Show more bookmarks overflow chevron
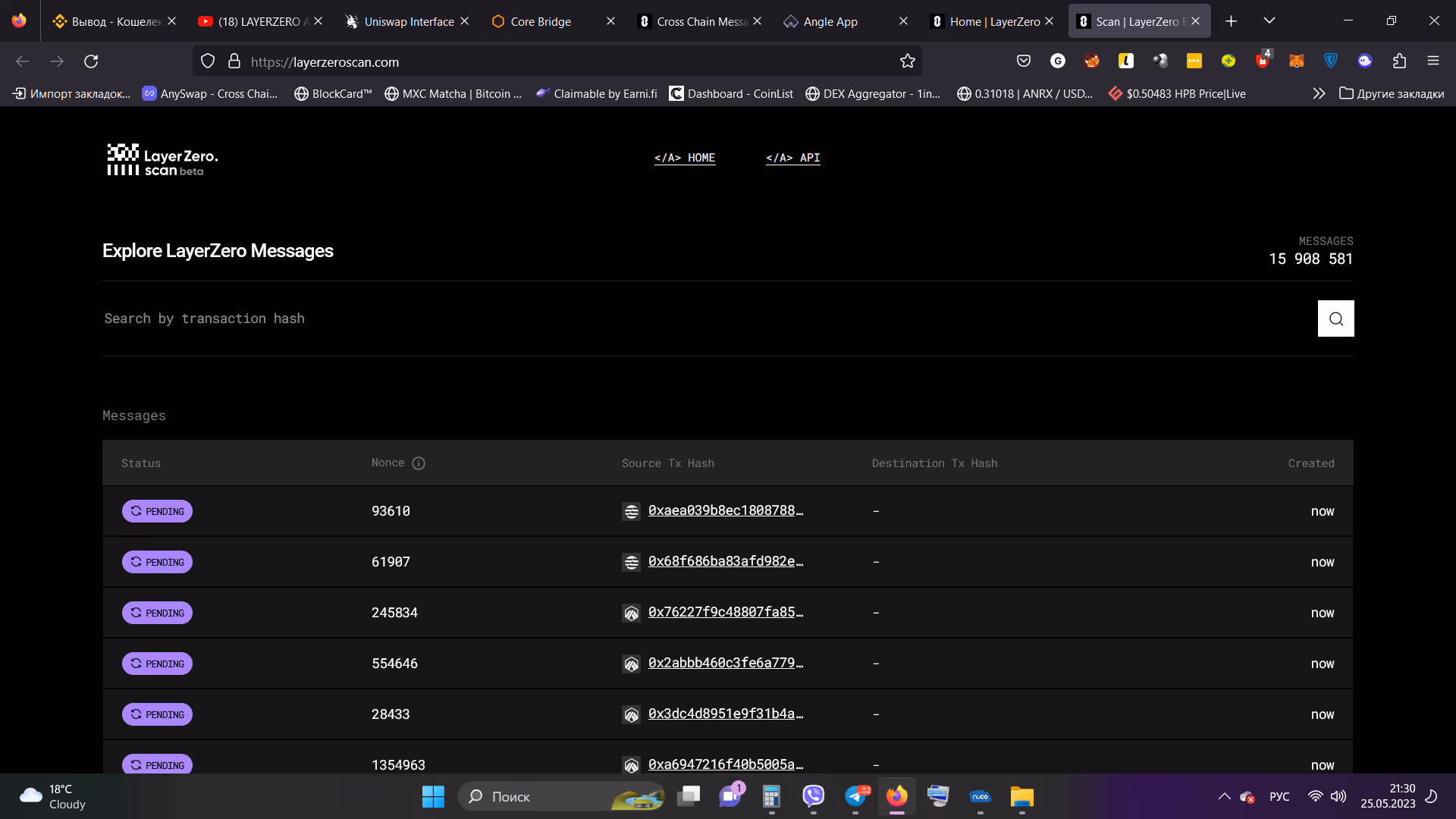The width and height of the screenshot is (1456, 819). 1319,93
